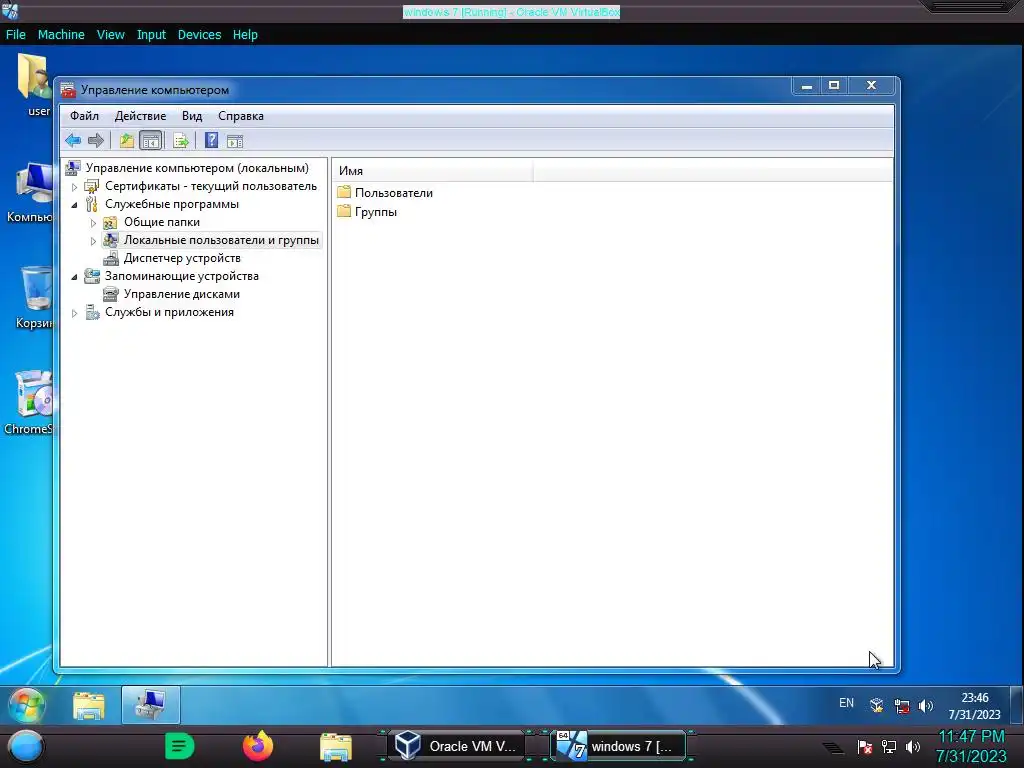Click the Forward arrow in the toolbar
1024x768 pixels.
pos(96,140)
